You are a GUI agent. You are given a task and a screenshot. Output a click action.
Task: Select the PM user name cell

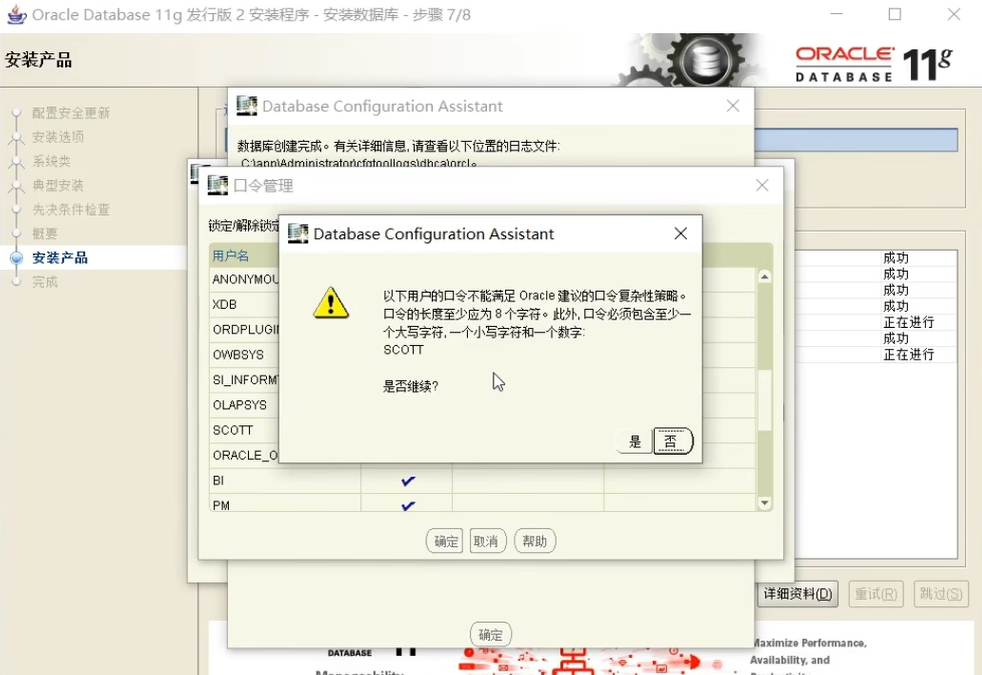point(285,505)
